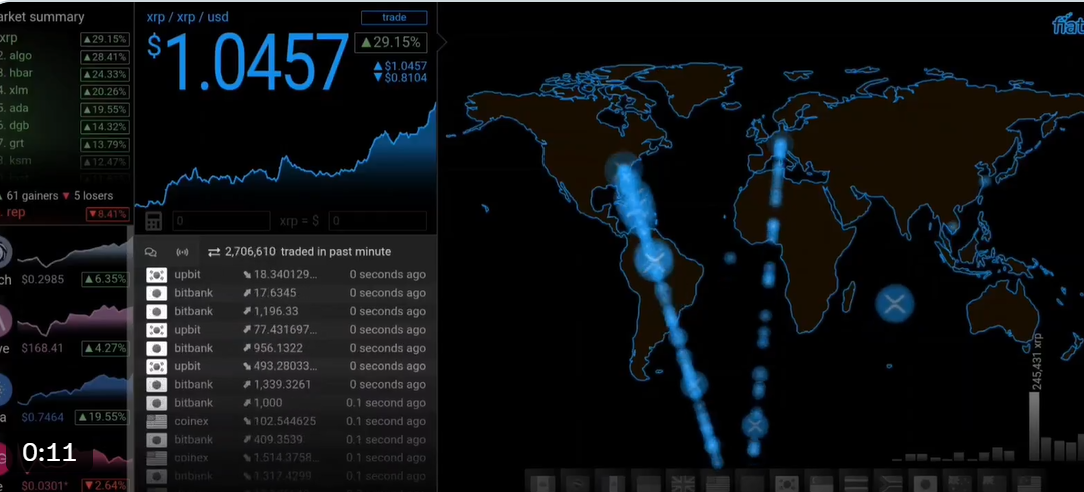Screen dimensions: 1084x492
Task: Click the xrp / xrp / usd pair title
Action: pyautogui.click(x=187, y=17)
